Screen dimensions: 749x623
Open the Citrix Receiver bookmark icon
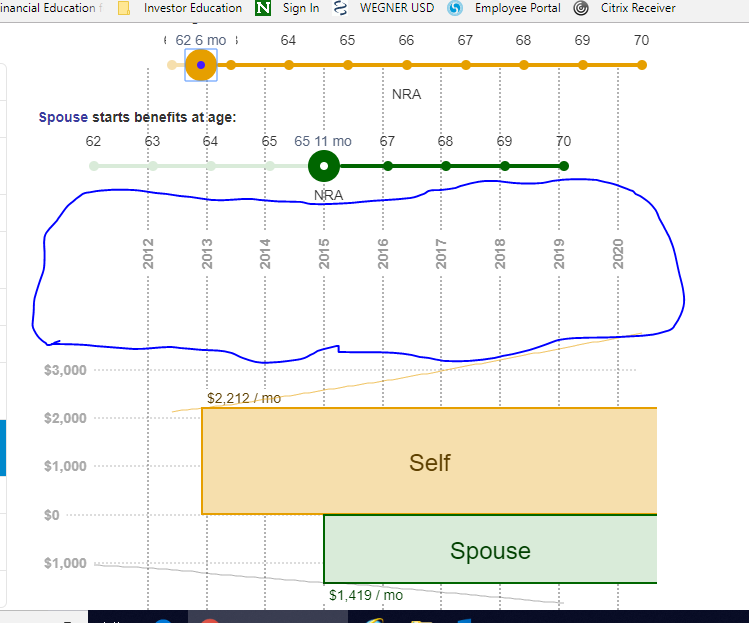(581, 8)
